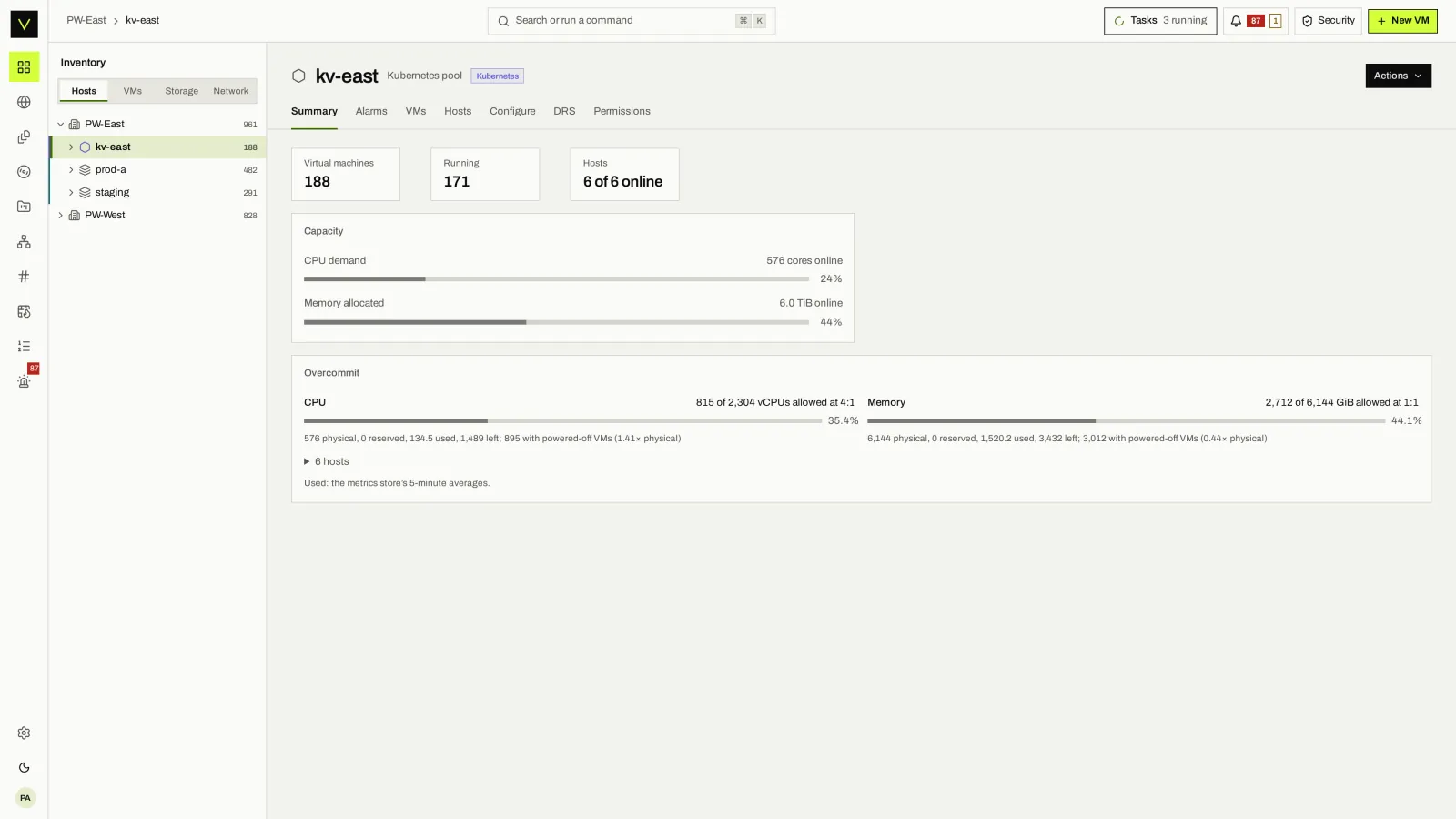Open the numbered list icon in the sidebar
The image size is (1456, 819).
pos(24,347)
